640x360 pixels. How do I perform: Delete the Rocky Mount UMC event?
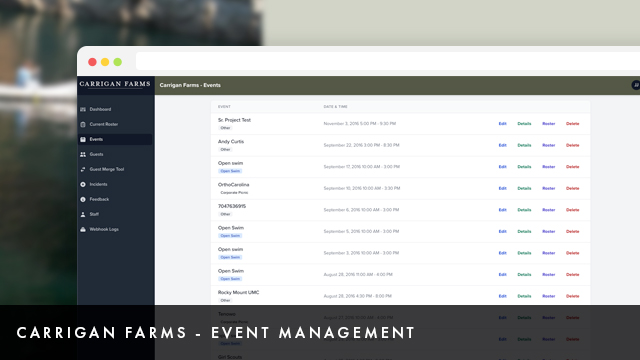[x=573, y=296]
